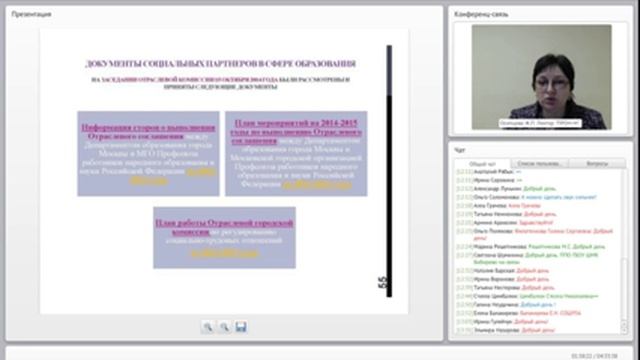
Task: Switch to the 'Общий чат' tab
Action: [482, 164]
